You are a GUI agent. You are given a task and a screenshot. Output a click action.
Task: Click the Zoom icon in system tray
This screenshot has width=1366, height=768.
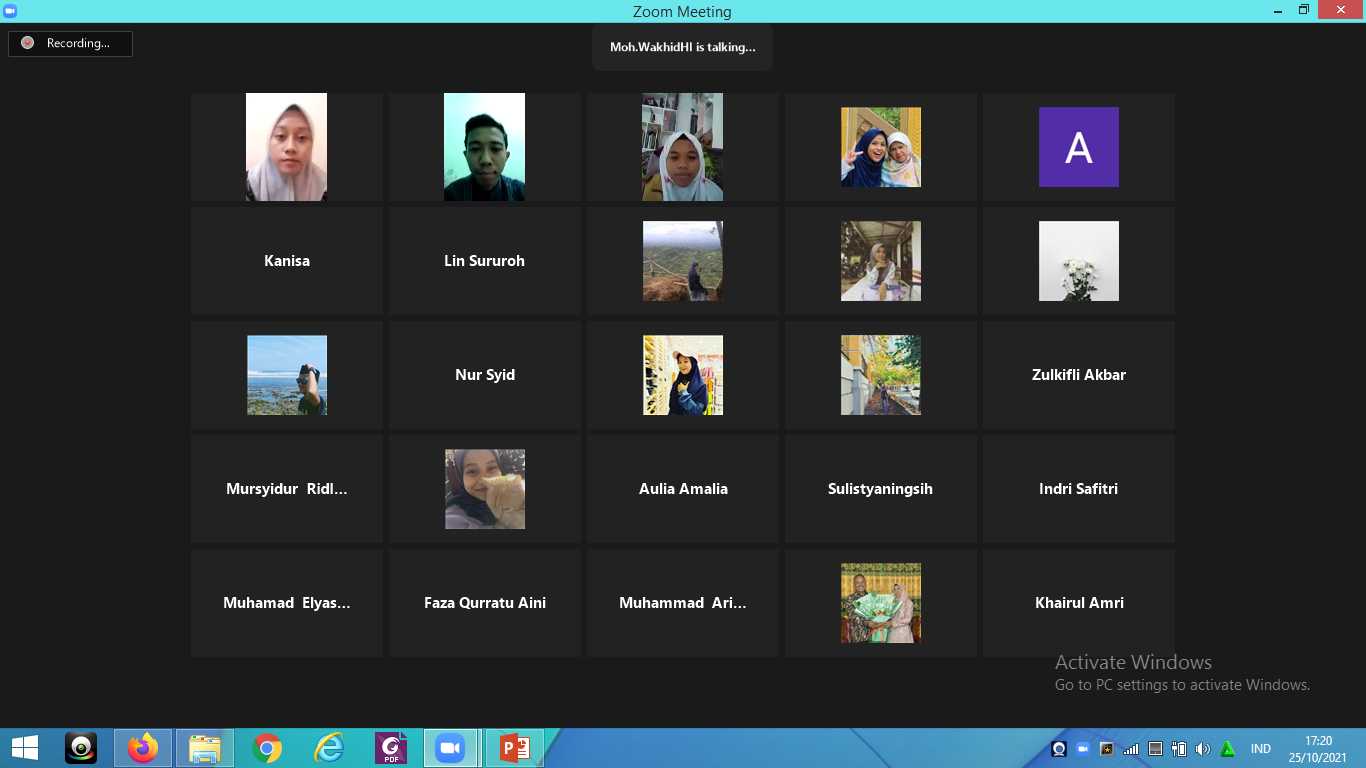pos(1083,749)
